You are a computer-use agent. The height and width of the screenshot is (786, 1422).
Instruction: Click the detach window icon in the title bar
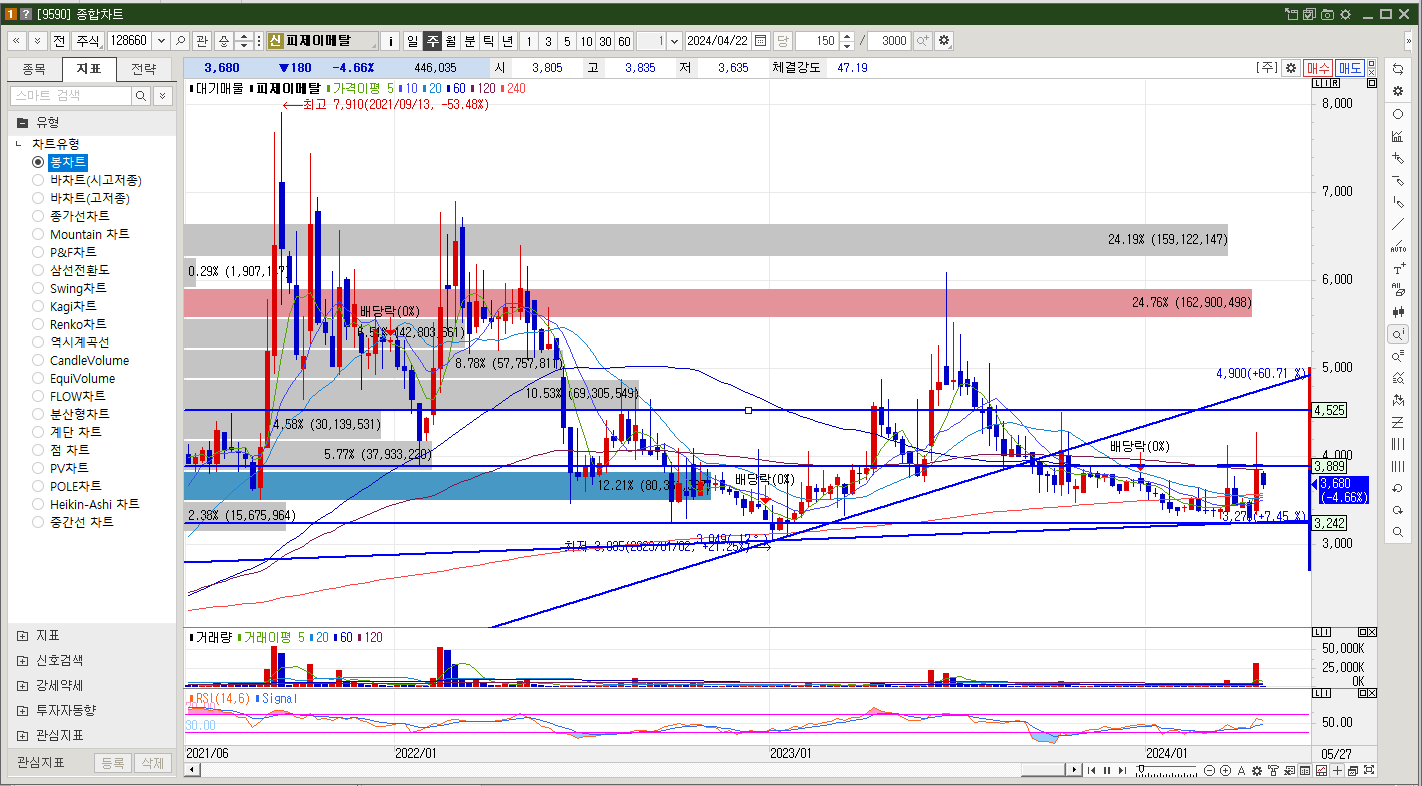1291,14
